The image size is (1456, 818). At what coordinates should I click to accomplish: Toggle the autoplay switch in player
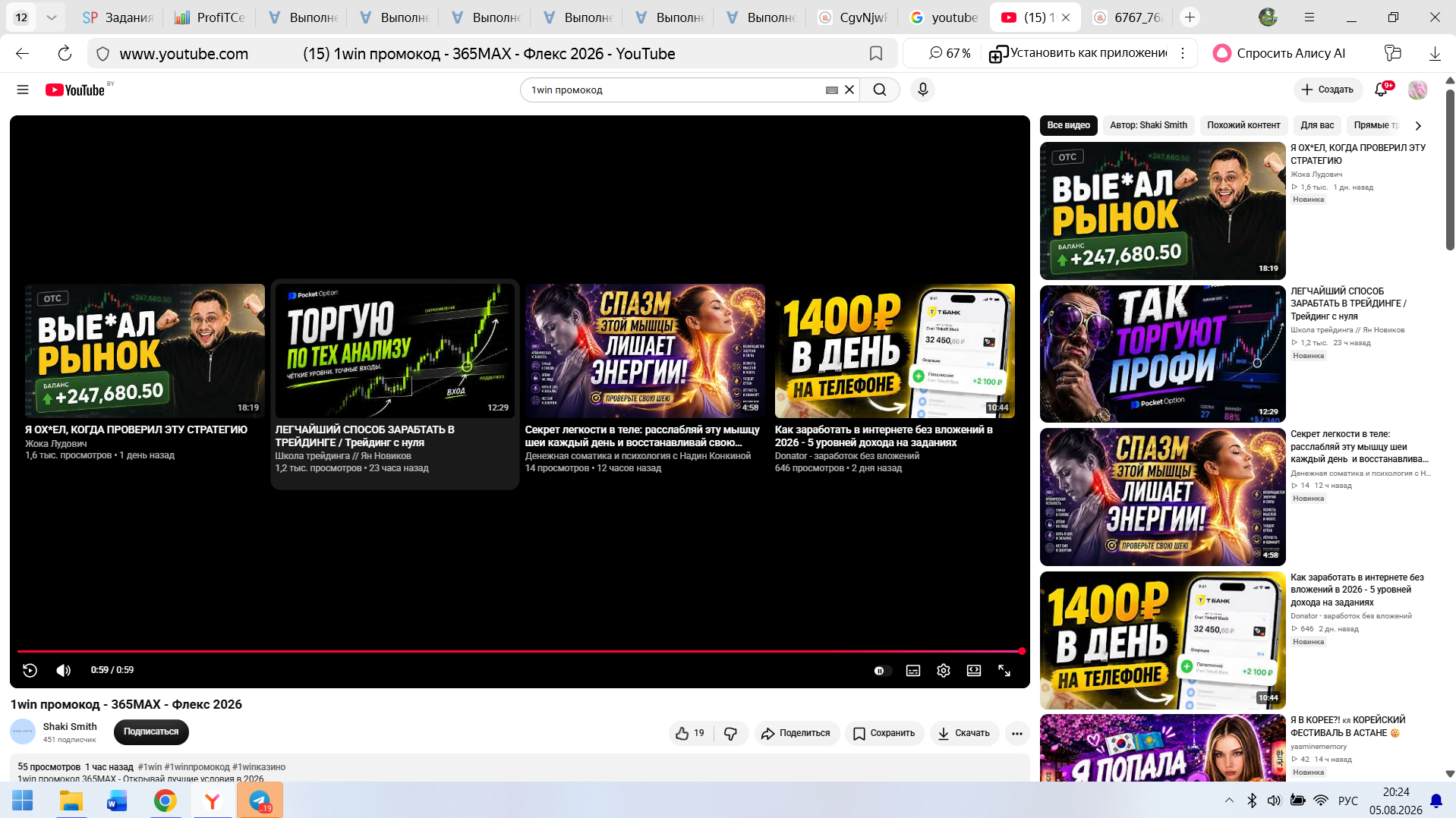tap(881, 671)
